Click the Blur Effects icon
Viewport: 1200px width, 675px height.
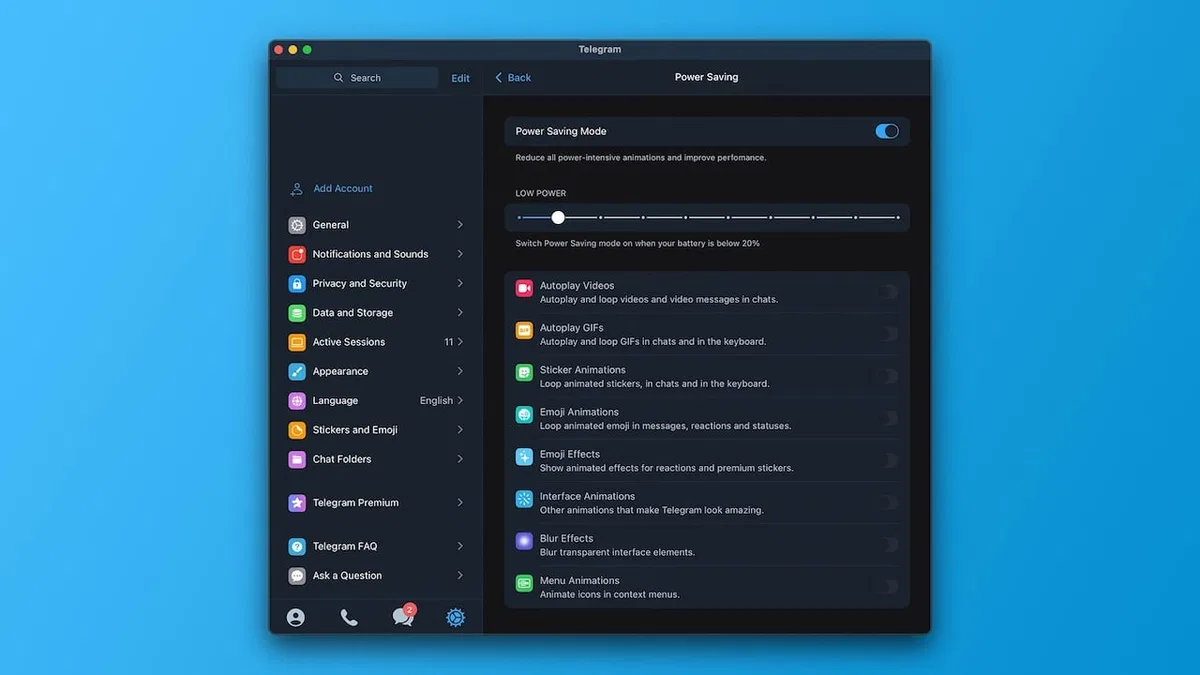tap(524, 541)
